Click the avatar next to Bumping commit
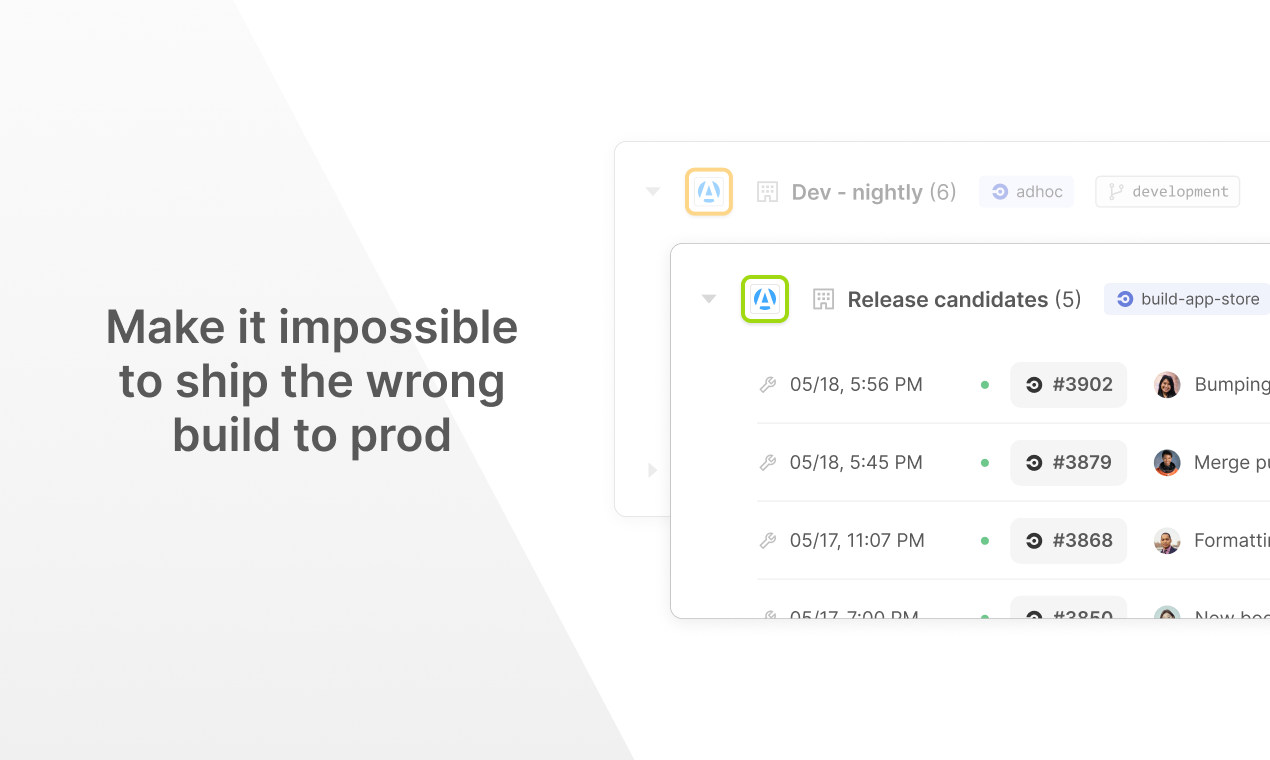 [x=1167, y=385]
